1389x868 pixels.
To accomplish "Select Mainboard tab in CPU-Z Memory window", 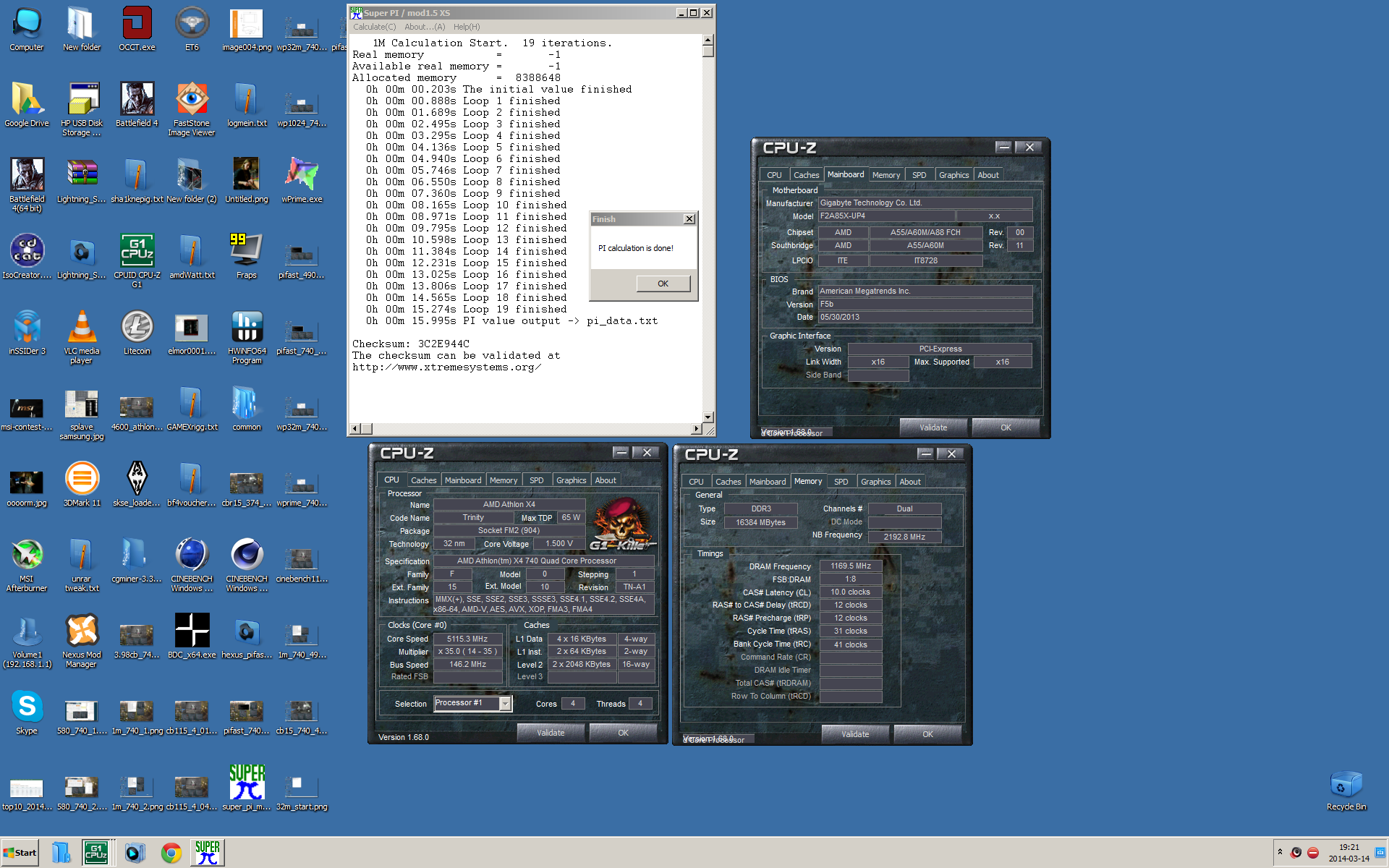I will click(768, 482).
